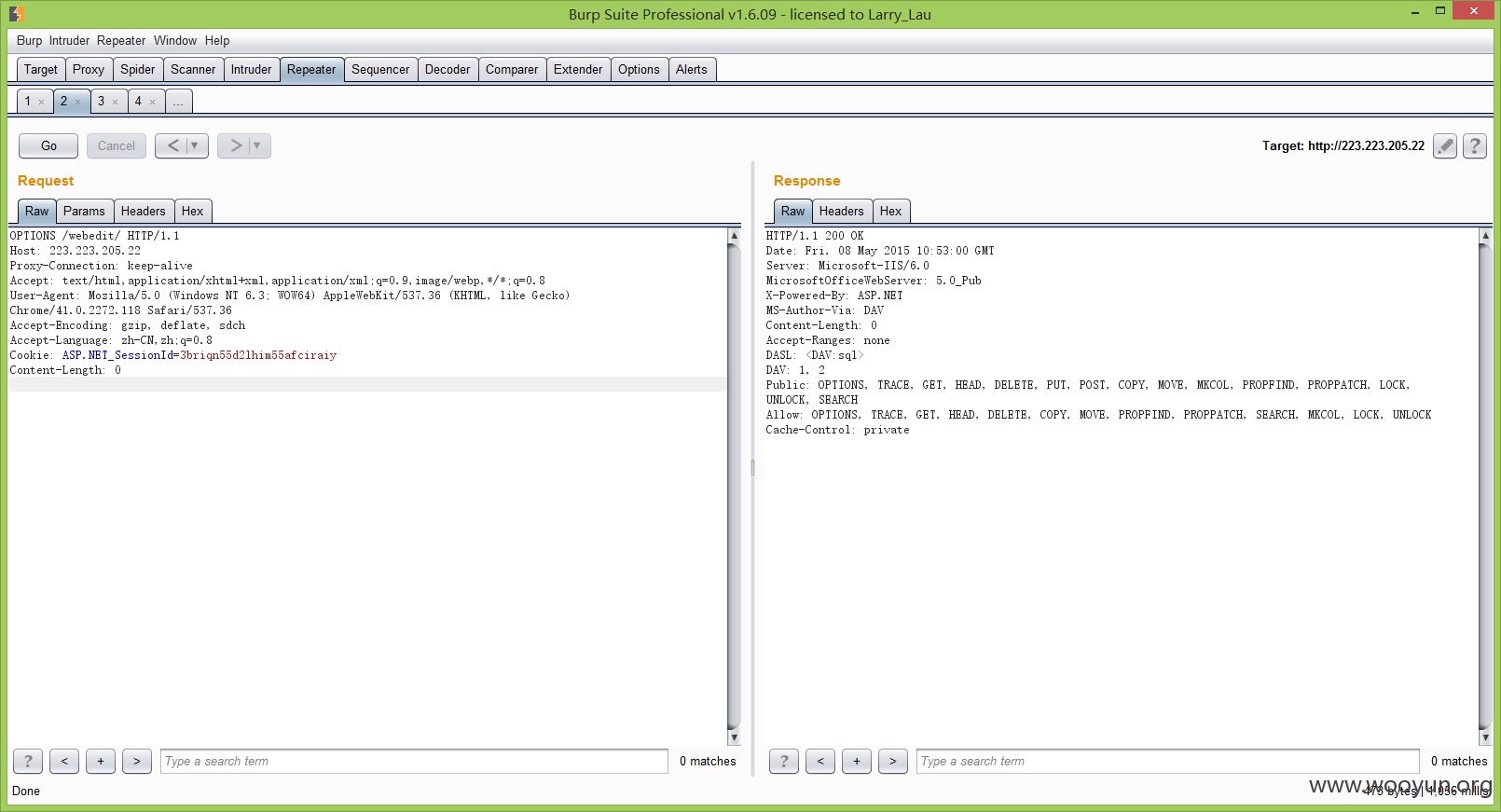This screenshot has width=1501, height=812.
Task: Show the Request Hex view
Action: pyautogui.click(x=193, y=211)
